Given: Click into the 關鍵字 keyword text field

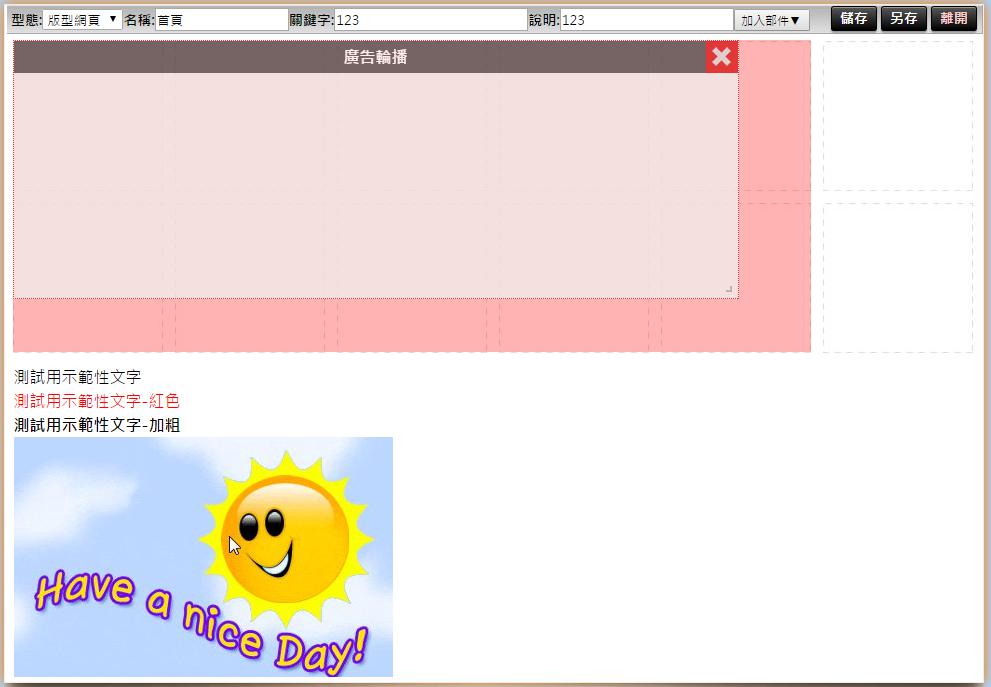Looking at the screenshot, I should click(x=430, y=20).
